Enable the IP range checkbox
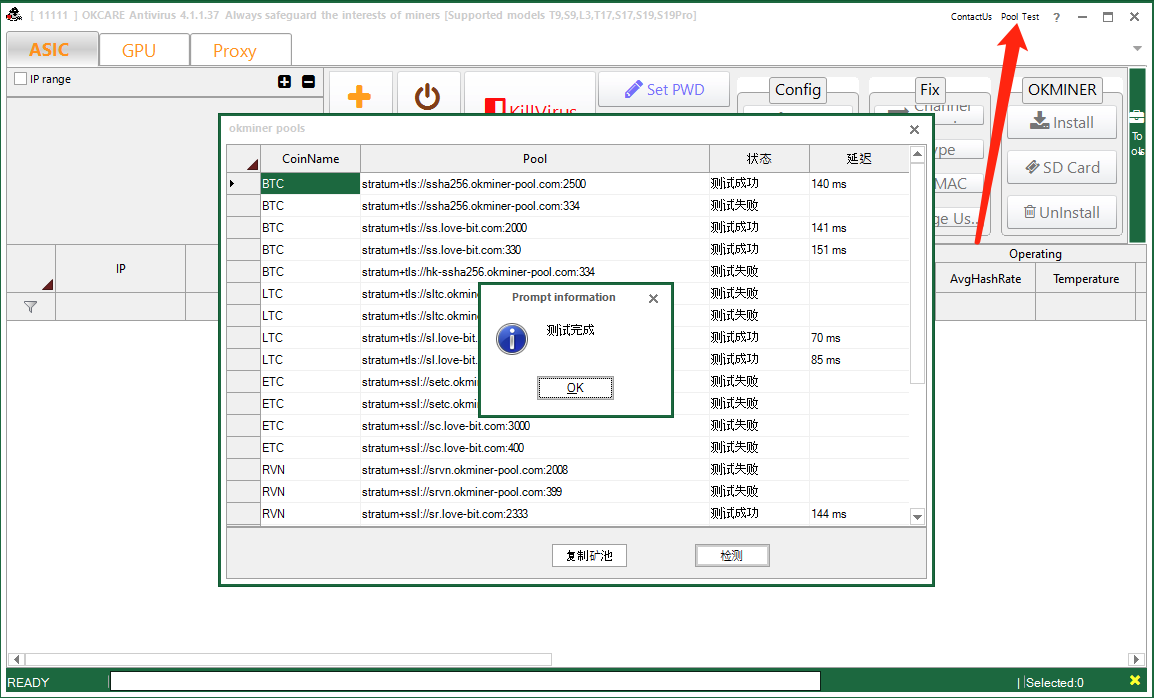Image resolution: width=1154 pixels, height=698 pixels. click(x=18, y=79)
